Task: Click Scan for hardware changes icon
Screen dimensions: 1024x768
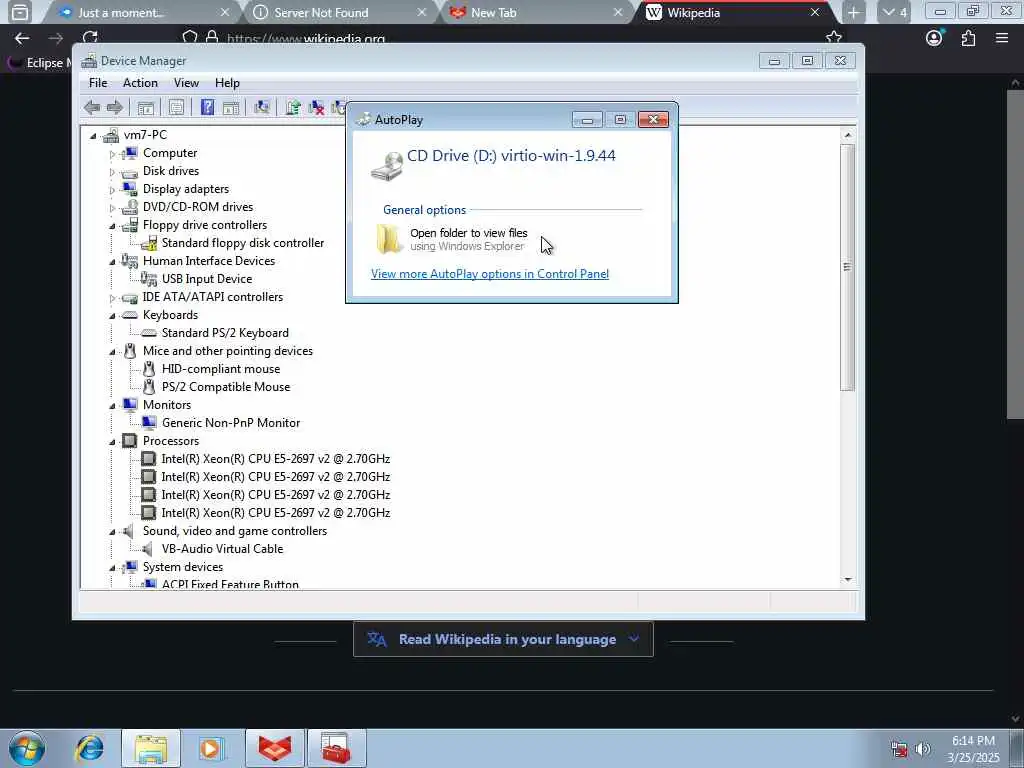Action: [x=262, y=107]
